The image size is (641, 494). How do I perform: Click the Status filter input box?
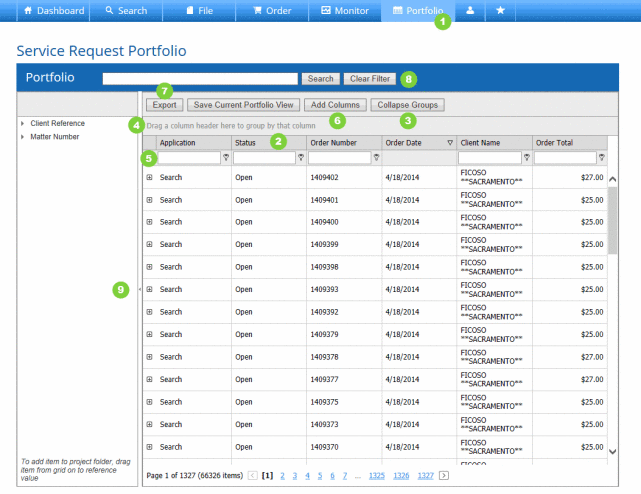point(264,157)
